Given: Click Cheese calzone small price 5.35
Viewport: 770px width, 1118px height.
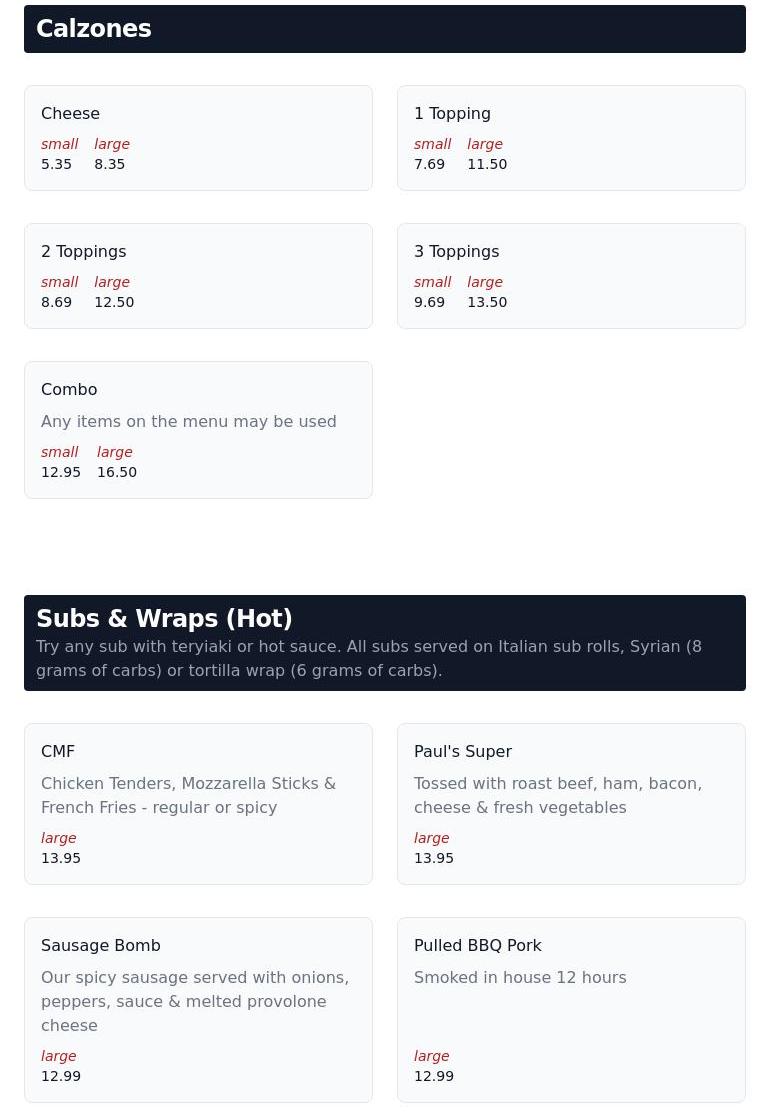Looking at the screenshot, I should [56, 165].
